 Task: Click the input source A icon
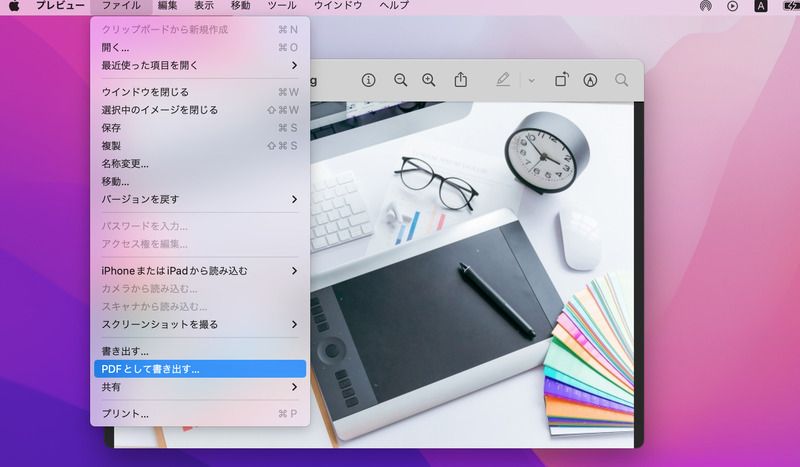pos(761,6)
